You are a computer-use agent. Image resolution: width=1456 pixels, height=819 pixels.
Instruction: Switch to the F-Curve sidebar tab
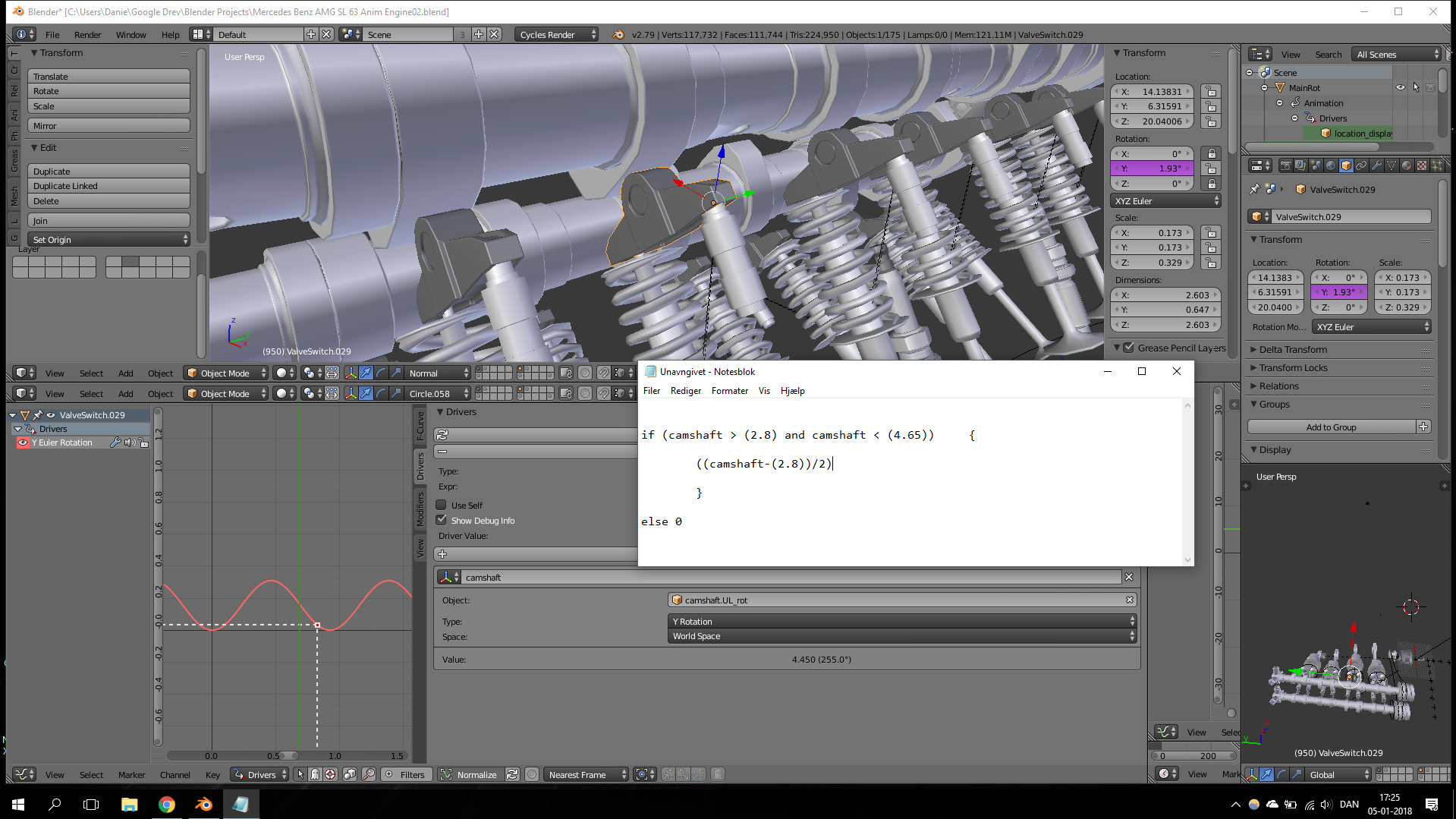coord(420,427)
